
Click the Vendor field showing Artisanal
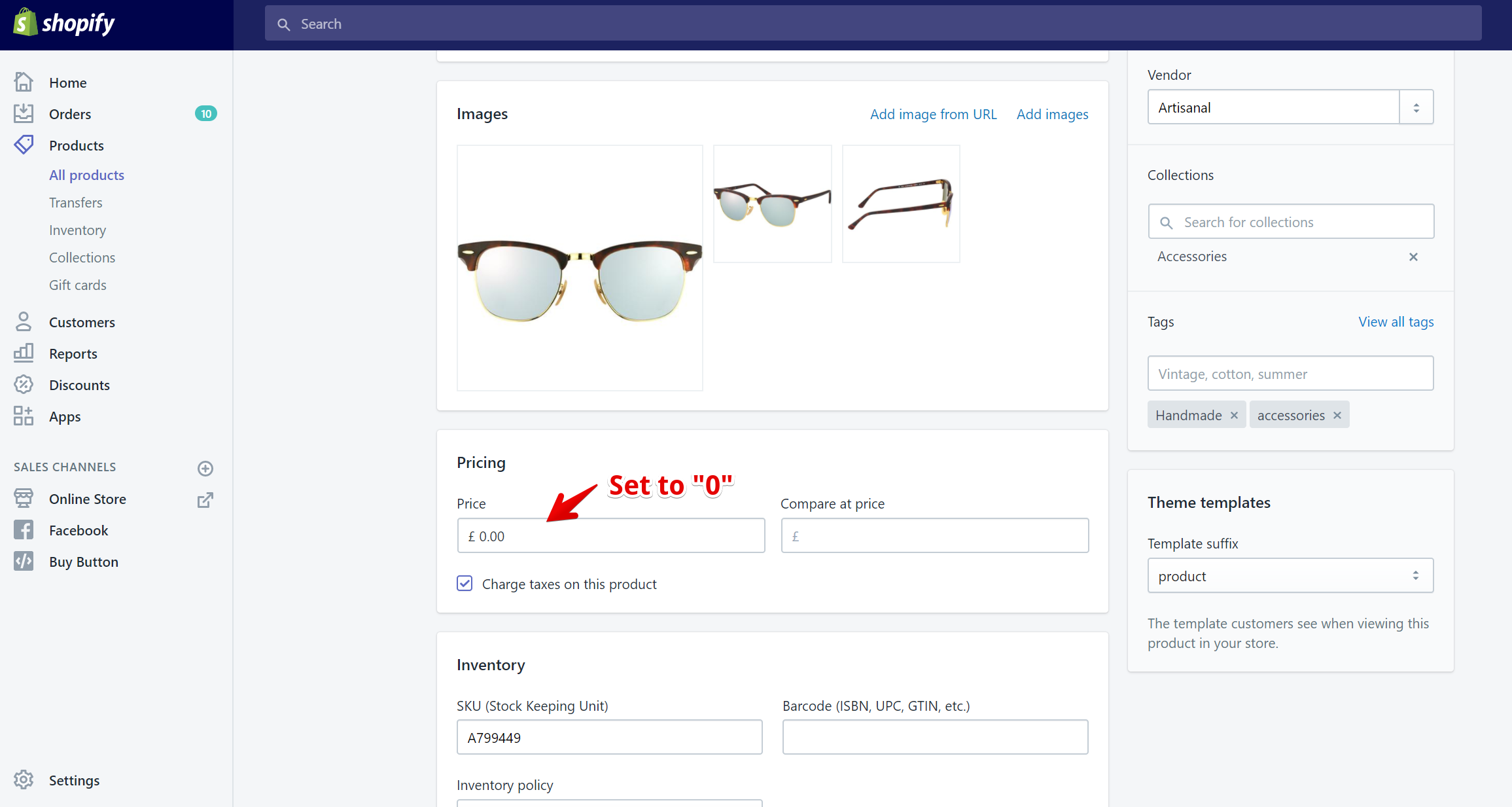click(x=1273, y=107)
